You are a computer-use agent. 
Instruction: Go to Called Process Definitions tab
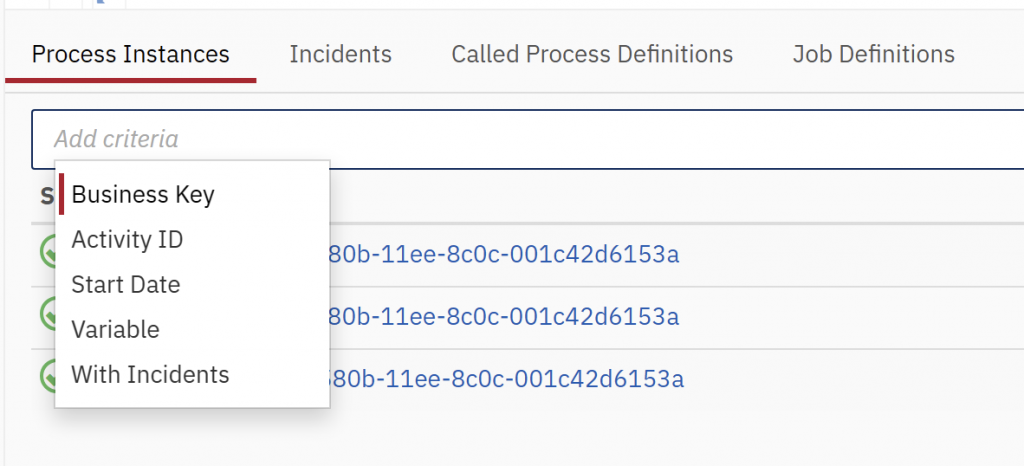(x=592, y=54)
